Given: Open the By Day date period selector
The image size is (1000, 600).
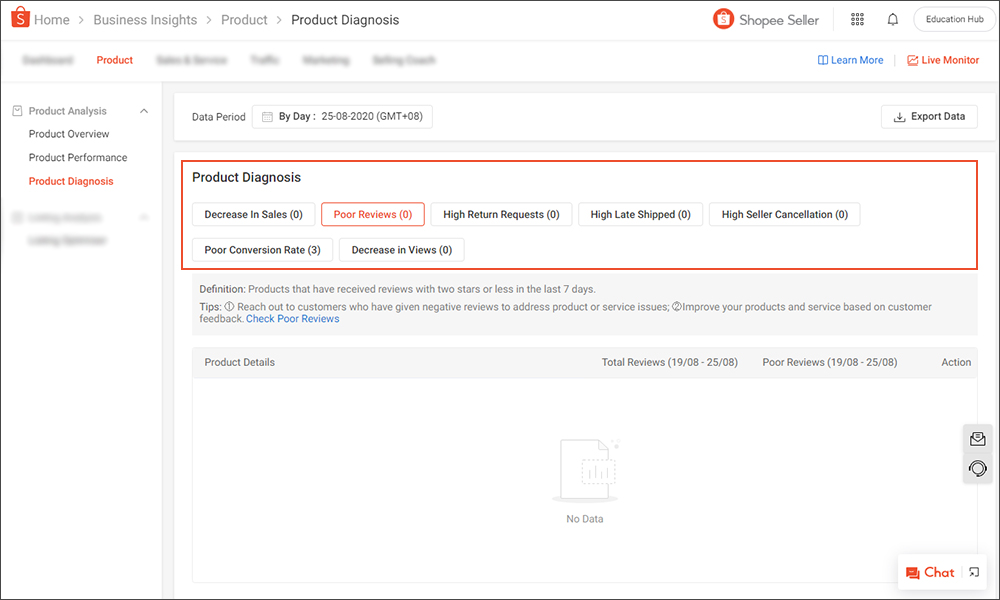Looking at the screenshot, I should tap(340, 116).
